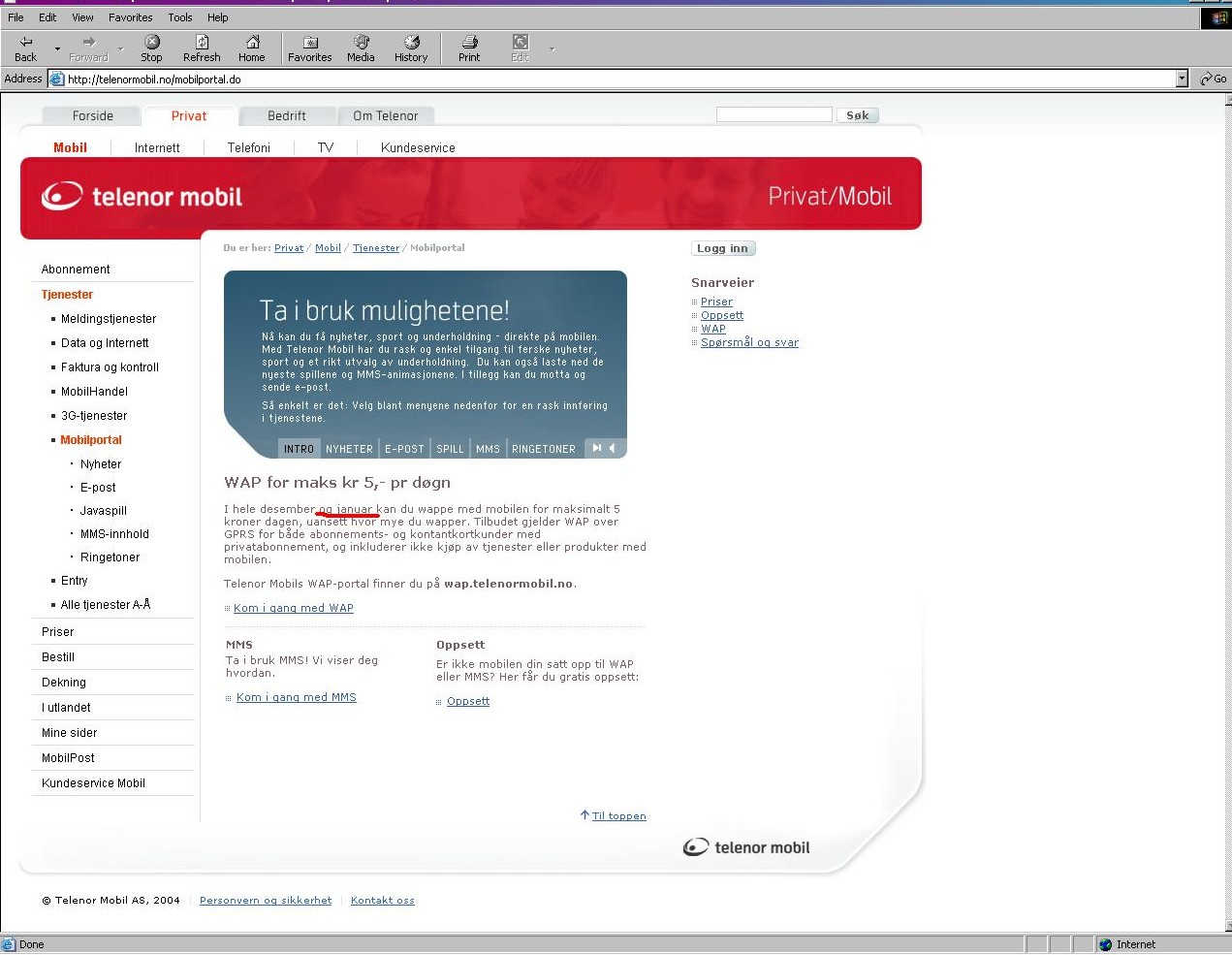
Task: Open Faktura og kontroll menu item
Action: [x=110, y=367]
